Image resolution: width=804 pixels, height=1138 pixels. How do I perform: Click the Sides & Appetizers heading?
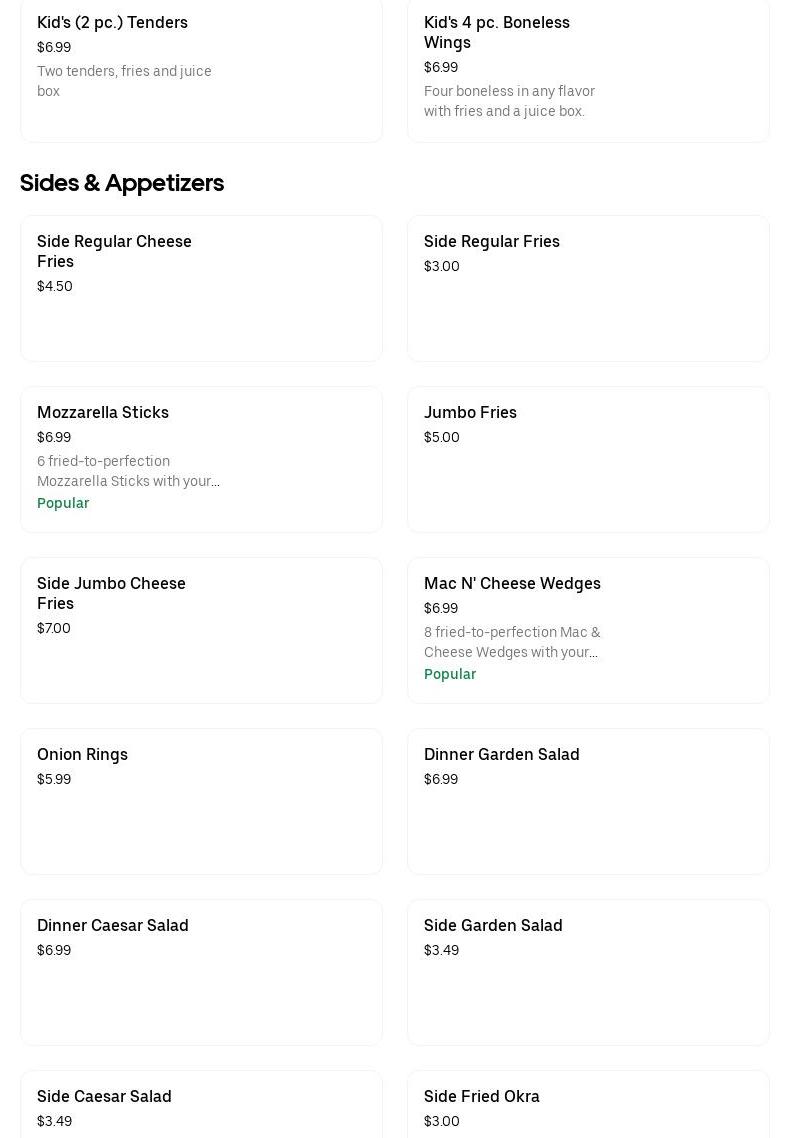[x=122, y=183]
